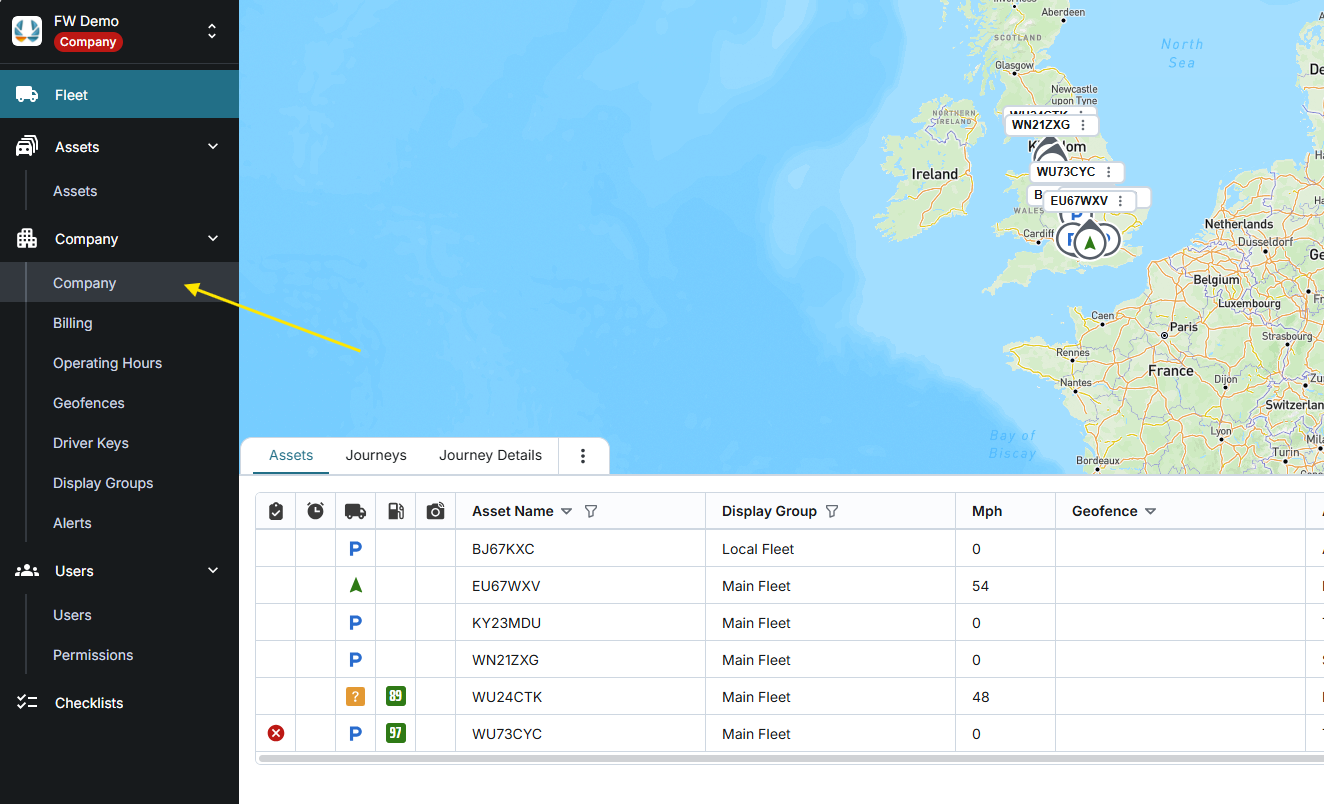Click the checklist status column header icon
Screen dimensions: 1324x804
[276, 511]
